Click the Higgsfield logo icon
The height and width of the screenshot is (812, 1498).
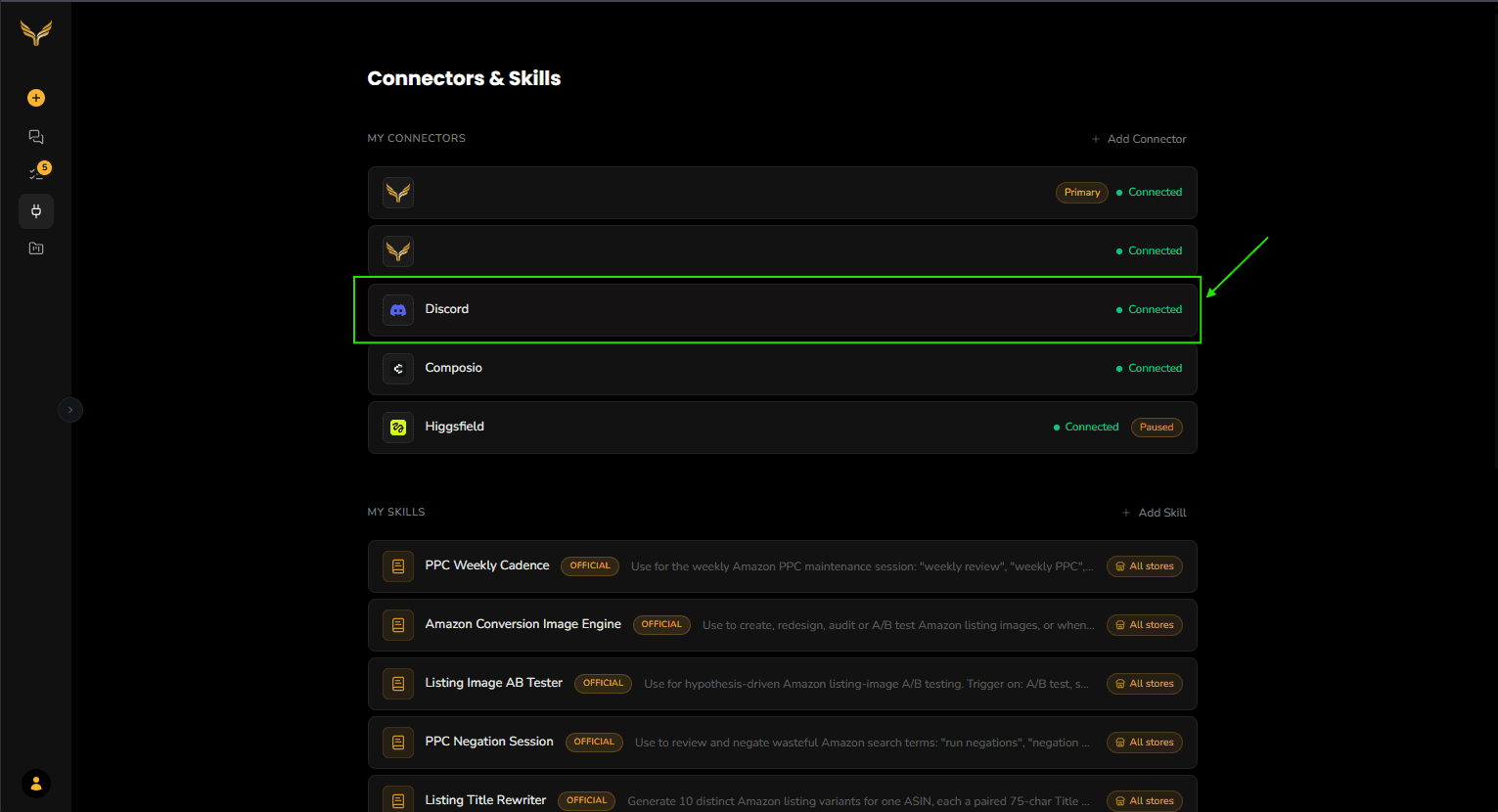[x=398, y=428]
